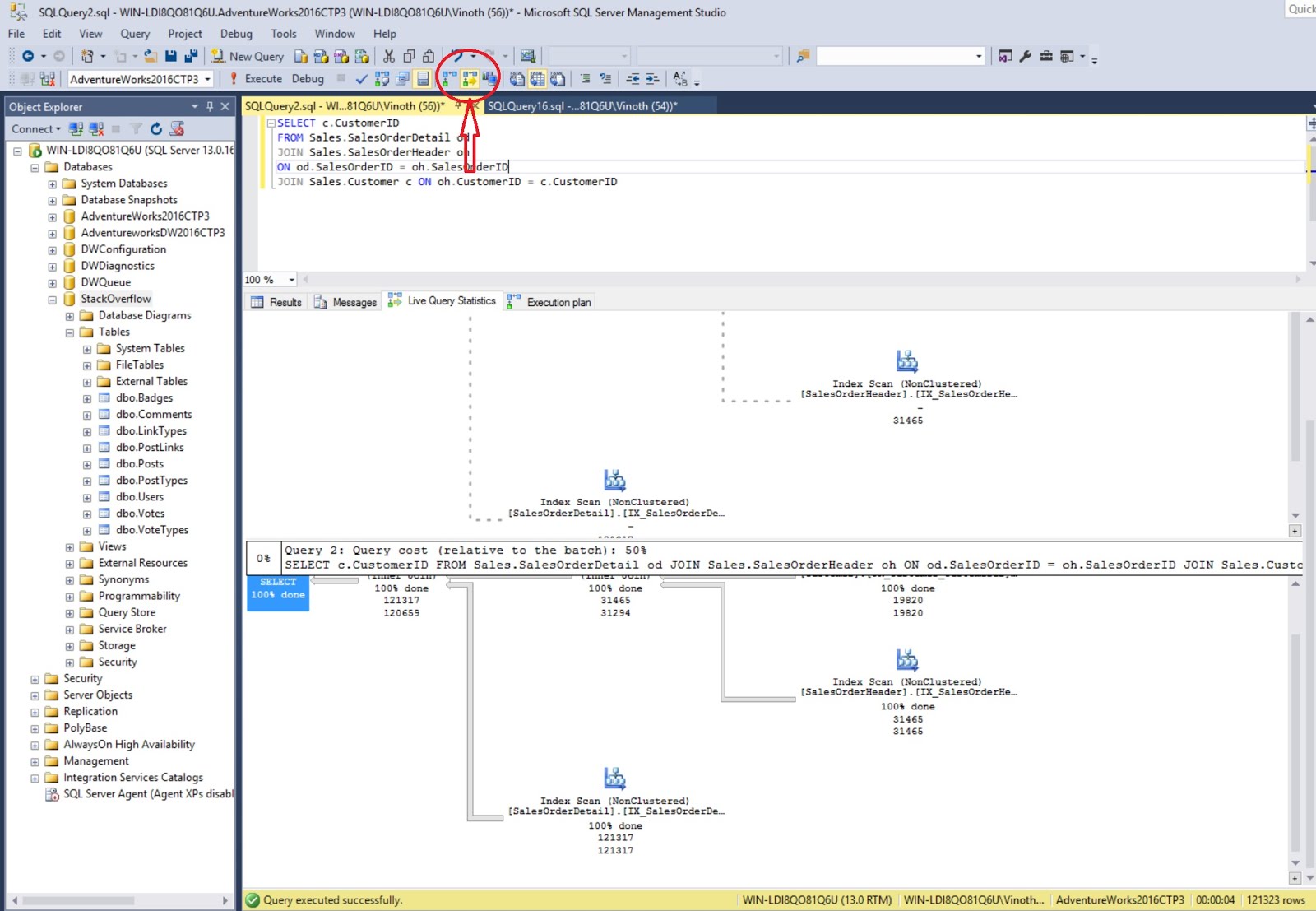The height and width of the screenshot is (911, 1316).
Task: Click the Open File folder icon
Action: [x=151, y=56]
